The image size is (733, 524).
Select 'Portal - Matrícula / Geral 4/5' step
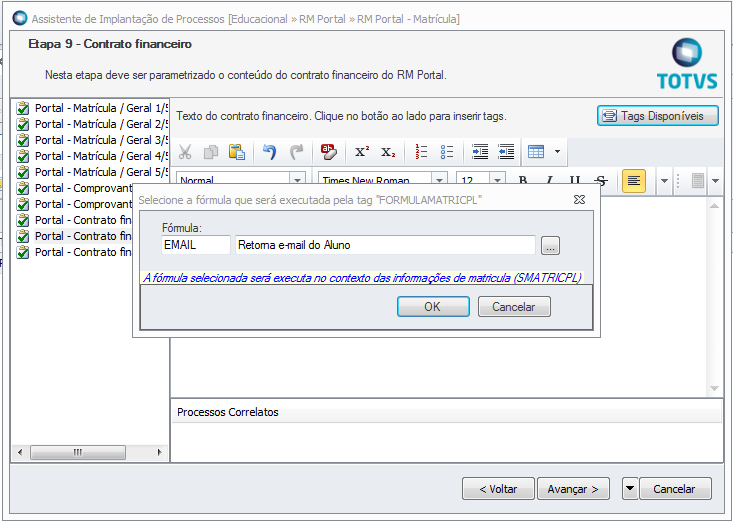[101, 156]
